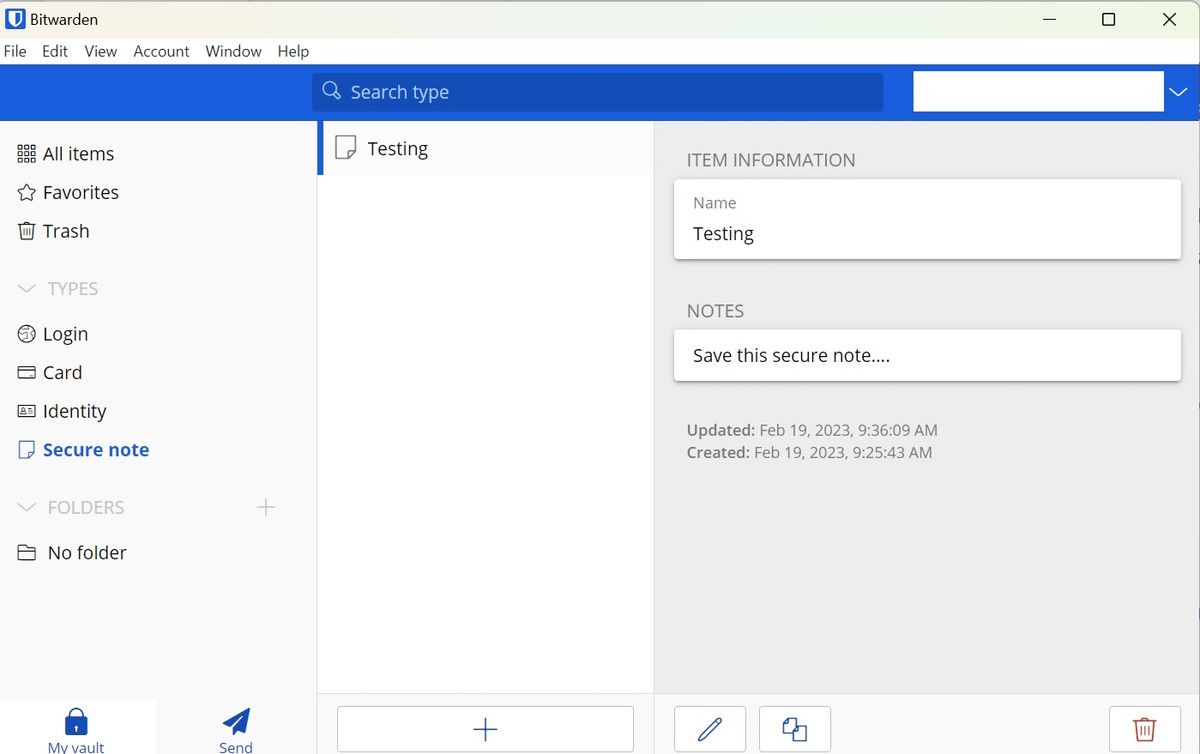Delete item with red trash icon
This screenshot has height=754, width=1200.
coord(1144,729)
